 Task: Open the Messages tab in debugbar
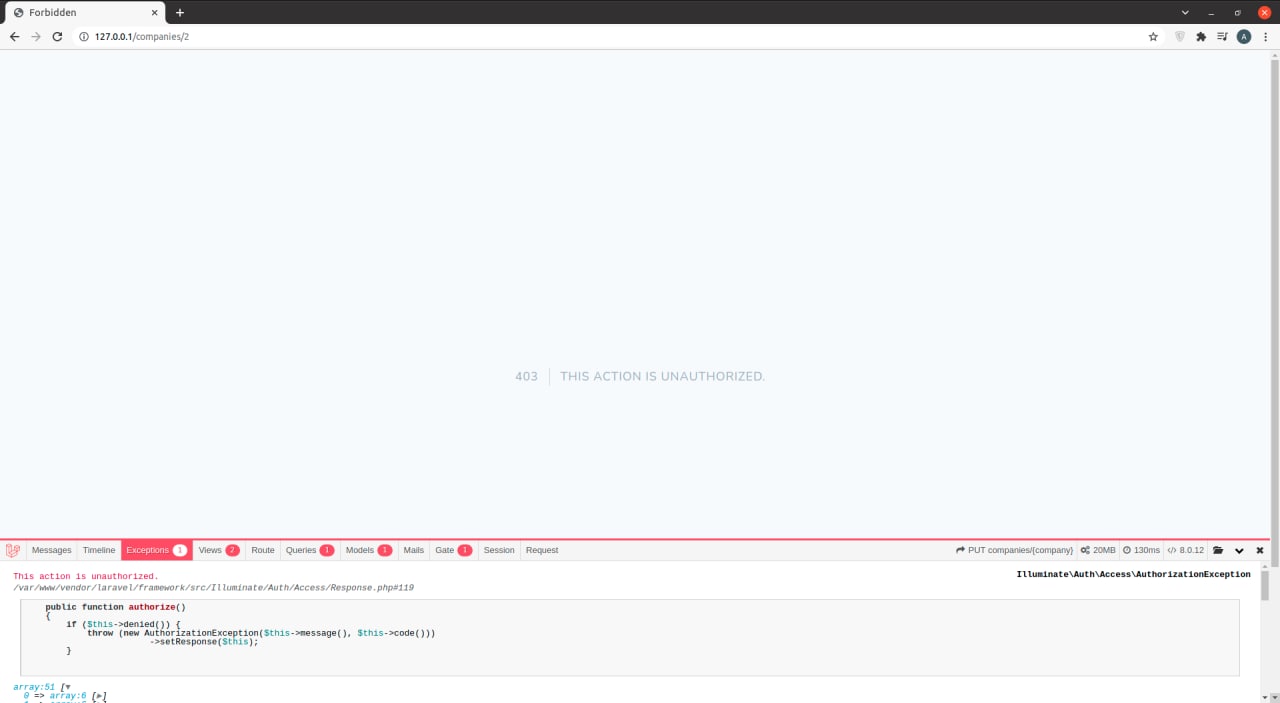click(x=52, y=550)
